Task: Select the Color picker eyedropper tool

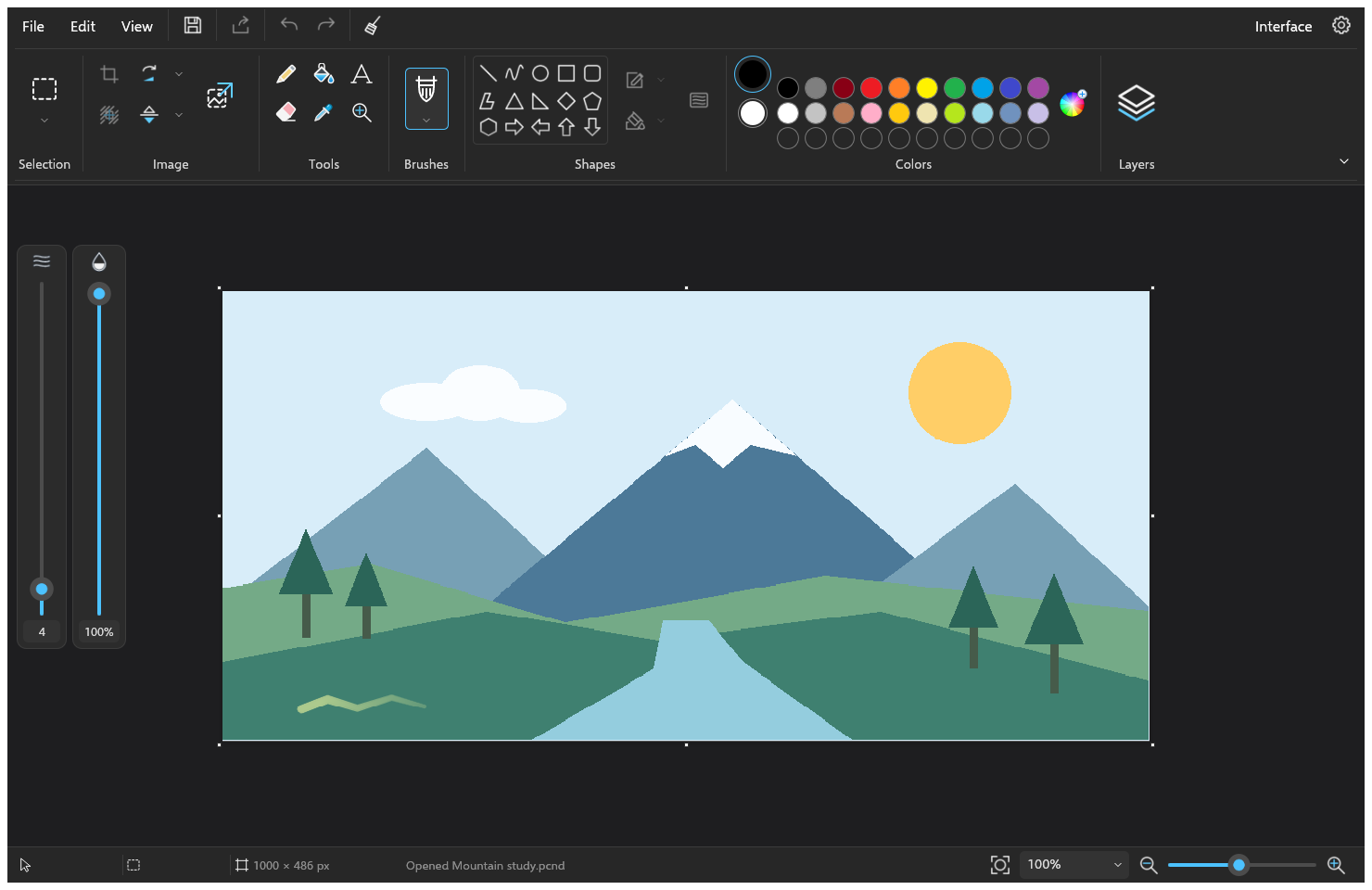Action: point(324,112)
